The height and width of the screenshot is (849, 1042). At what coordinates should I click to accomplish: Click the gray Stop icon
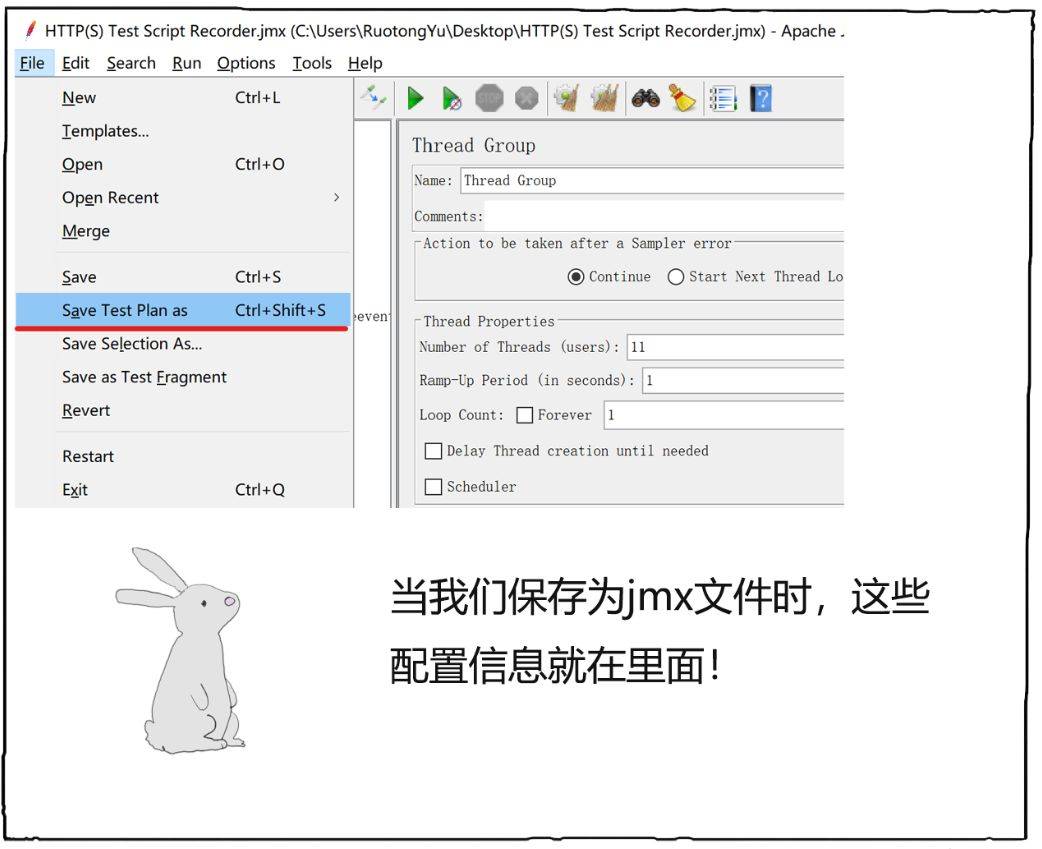489,99
